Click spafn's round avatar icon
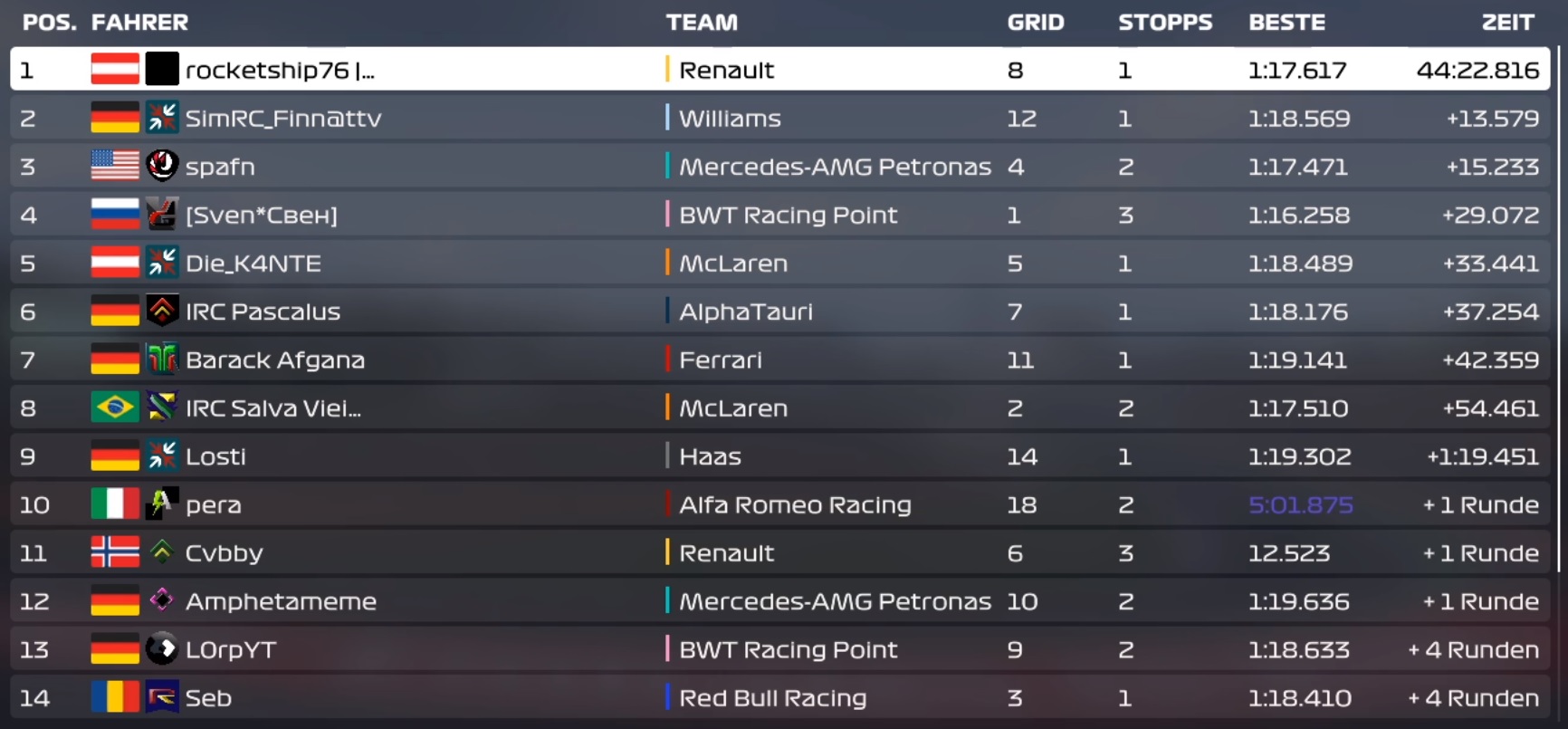Screen dimensions: 1568x729 tap(162, 166)
